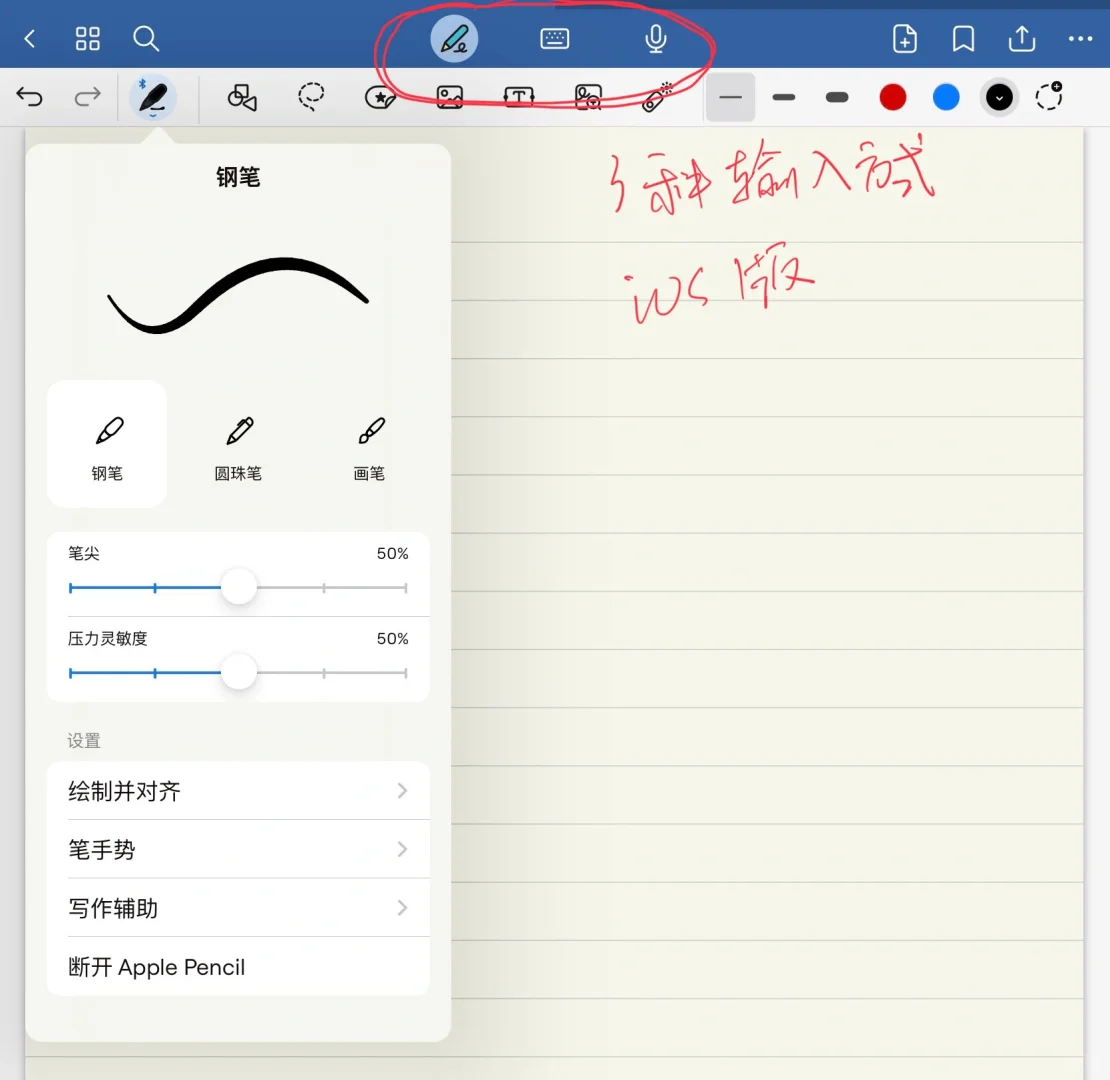Image resolution: width=1110 pixels, height=1080 pixels.
Task: Switch to keyboard input mode
Action: point(555,38)
